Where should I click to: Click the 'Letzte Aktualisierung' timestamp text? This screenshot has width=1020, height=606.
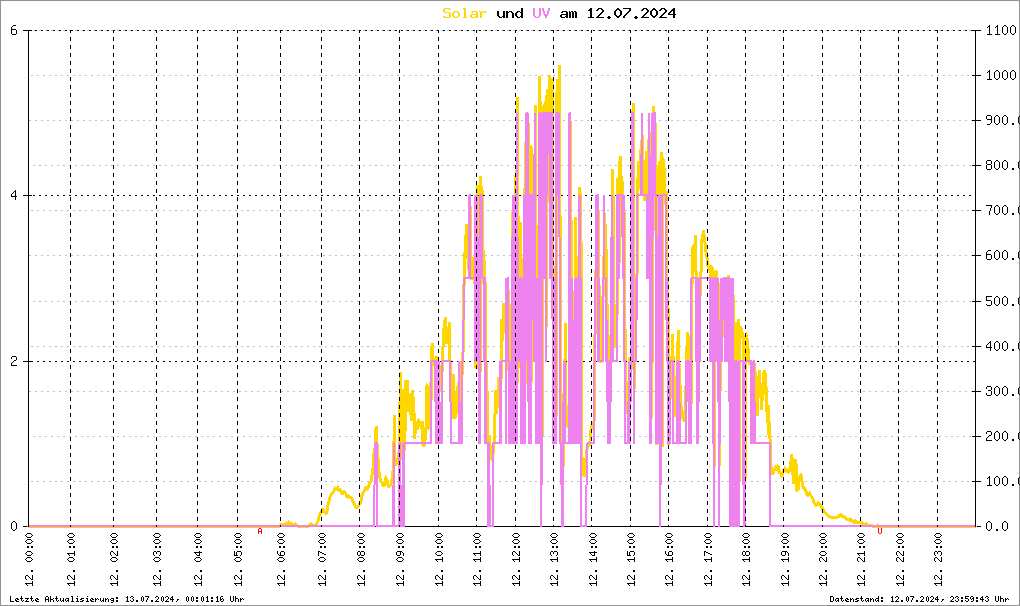(127, 599)
